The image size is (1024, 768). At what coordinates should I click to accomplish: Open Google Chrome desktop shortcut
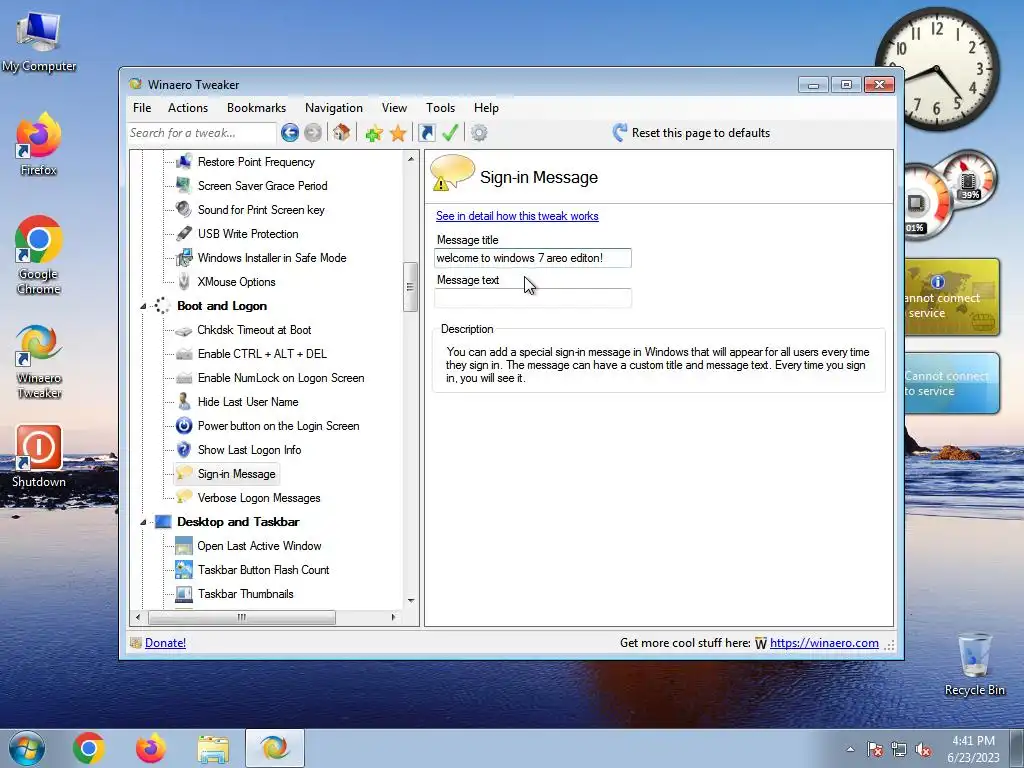click(39, 255)
